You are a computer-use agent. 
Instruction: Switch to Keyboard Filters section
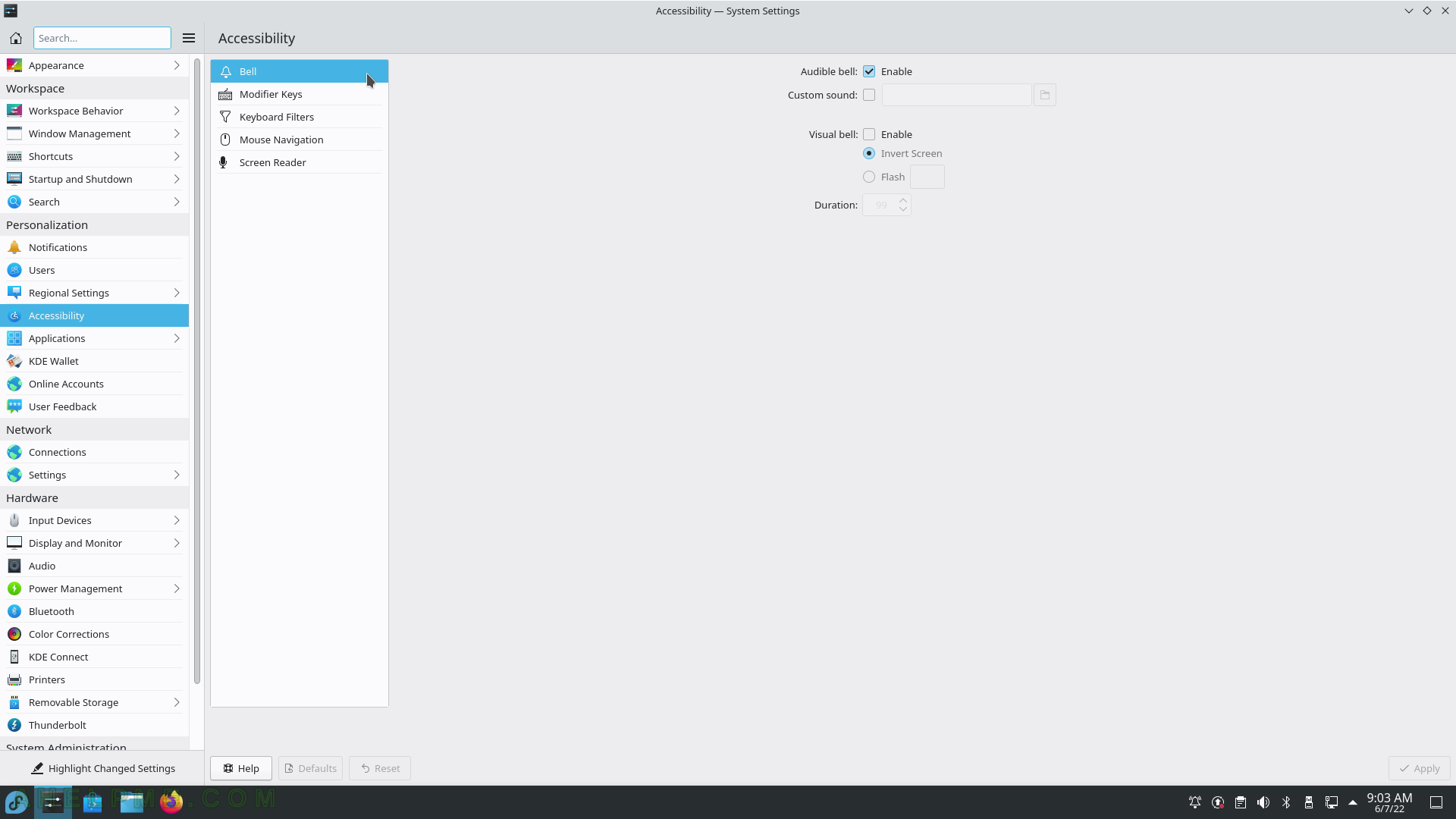[300, 117]
